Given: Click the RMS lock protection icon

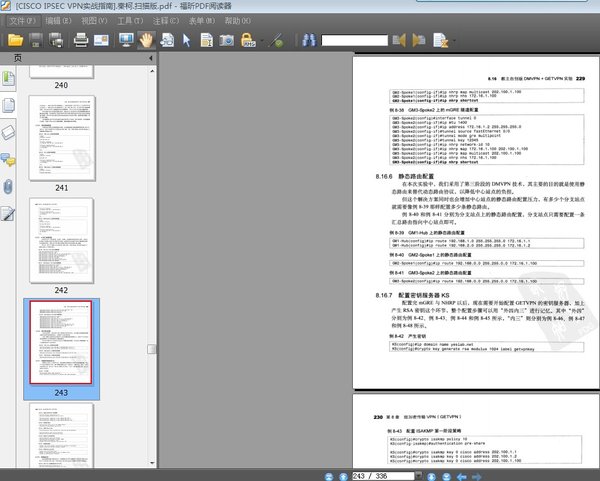Looking at the screenshot, I should [x=248, y=40].
